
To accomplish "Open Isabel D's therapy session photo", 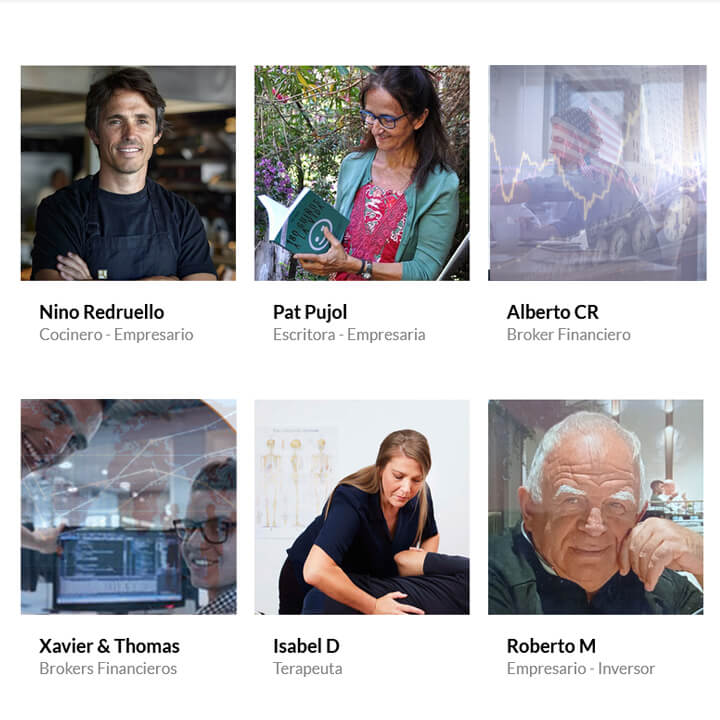I will tap(362, 507).
